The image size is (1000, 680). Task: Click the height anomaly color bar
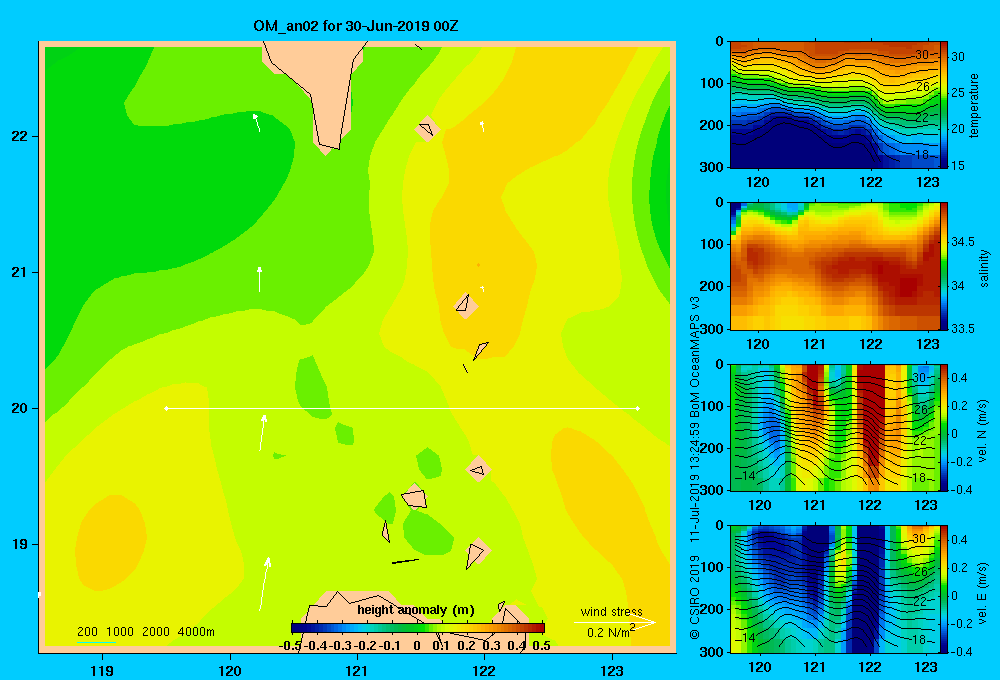click(418, 628)
